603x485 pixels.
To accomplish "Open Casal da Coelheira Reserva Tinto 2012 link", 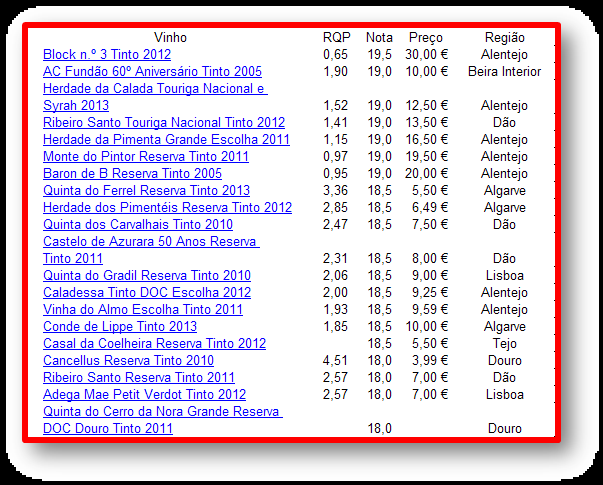I will point(154,343).
